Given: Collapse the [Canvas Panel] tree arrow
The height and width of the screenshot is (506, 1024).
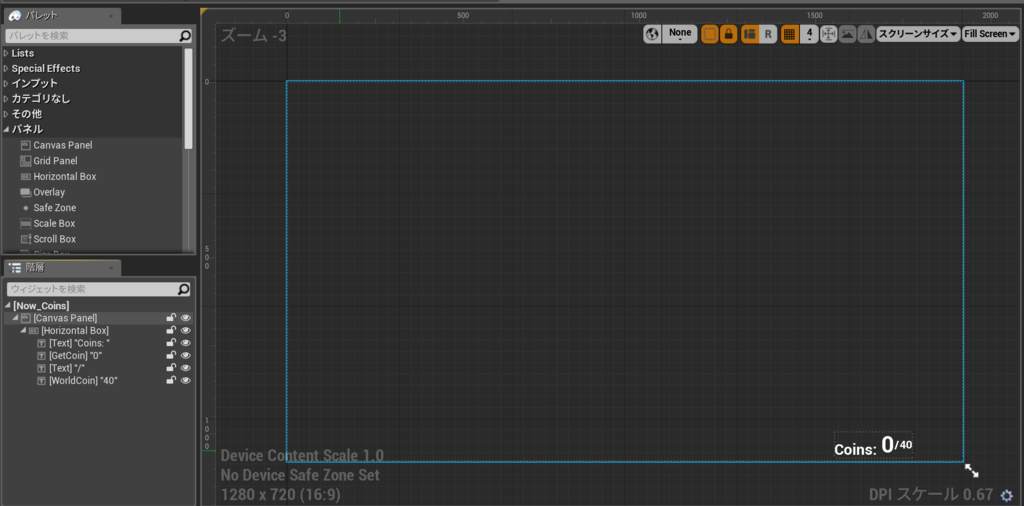Looking at the screenshot, I should pos(15,318).
